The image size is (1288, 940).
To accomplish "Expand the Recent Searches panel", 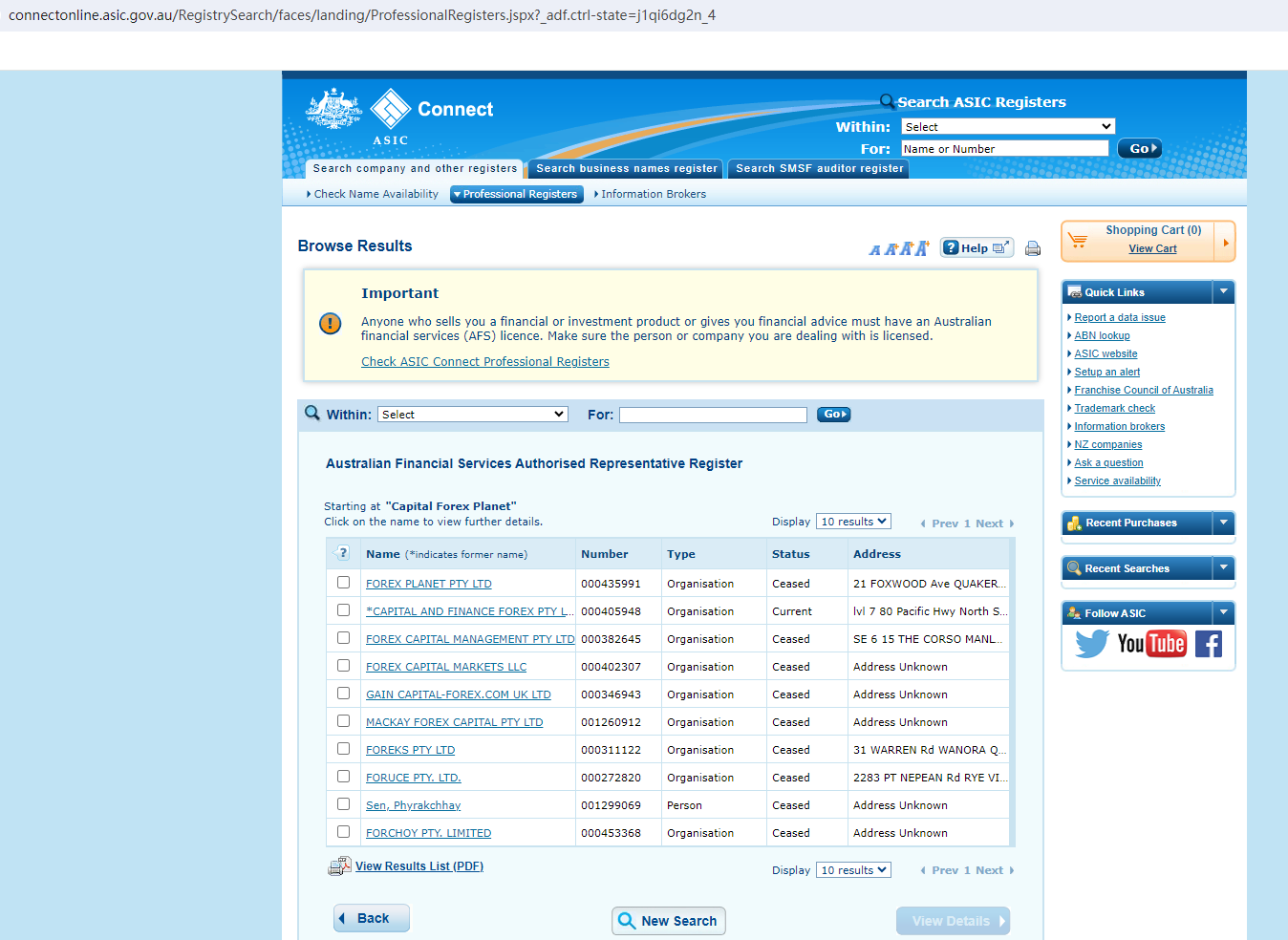I will coord(1223,567).
